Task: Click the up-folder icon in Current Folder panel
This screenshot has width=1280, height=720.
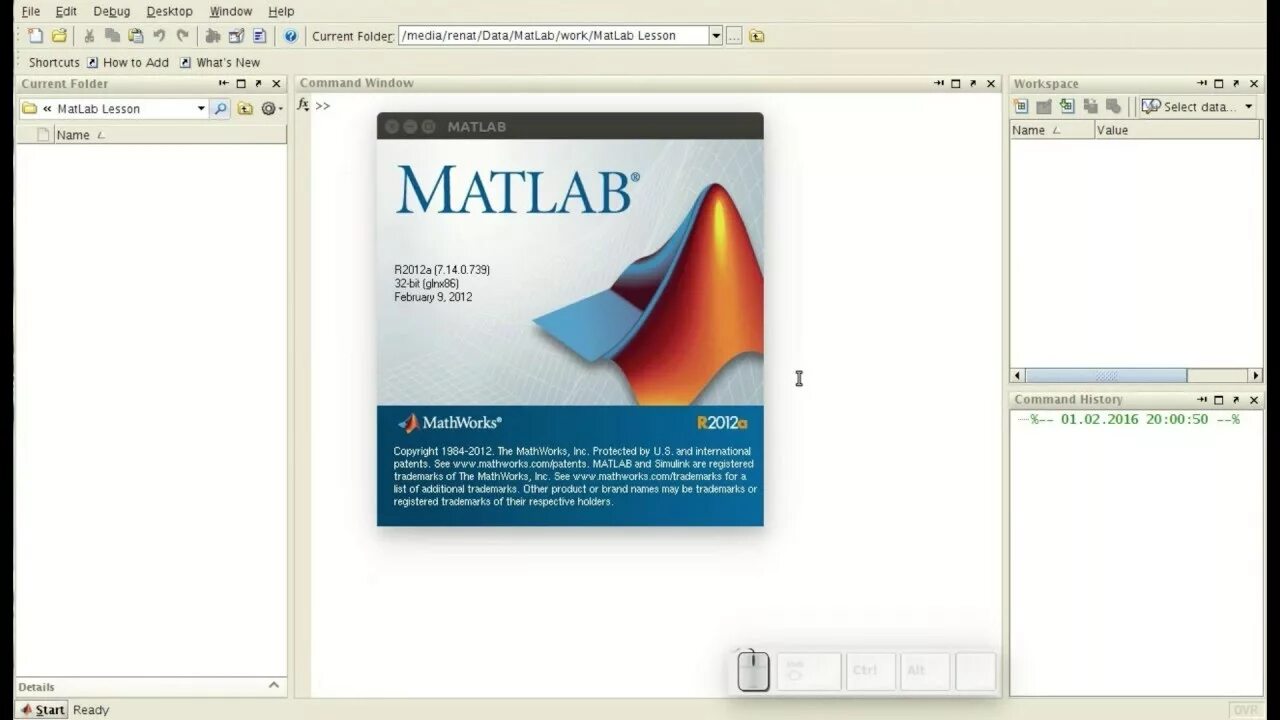Action: tap(245, 108)
